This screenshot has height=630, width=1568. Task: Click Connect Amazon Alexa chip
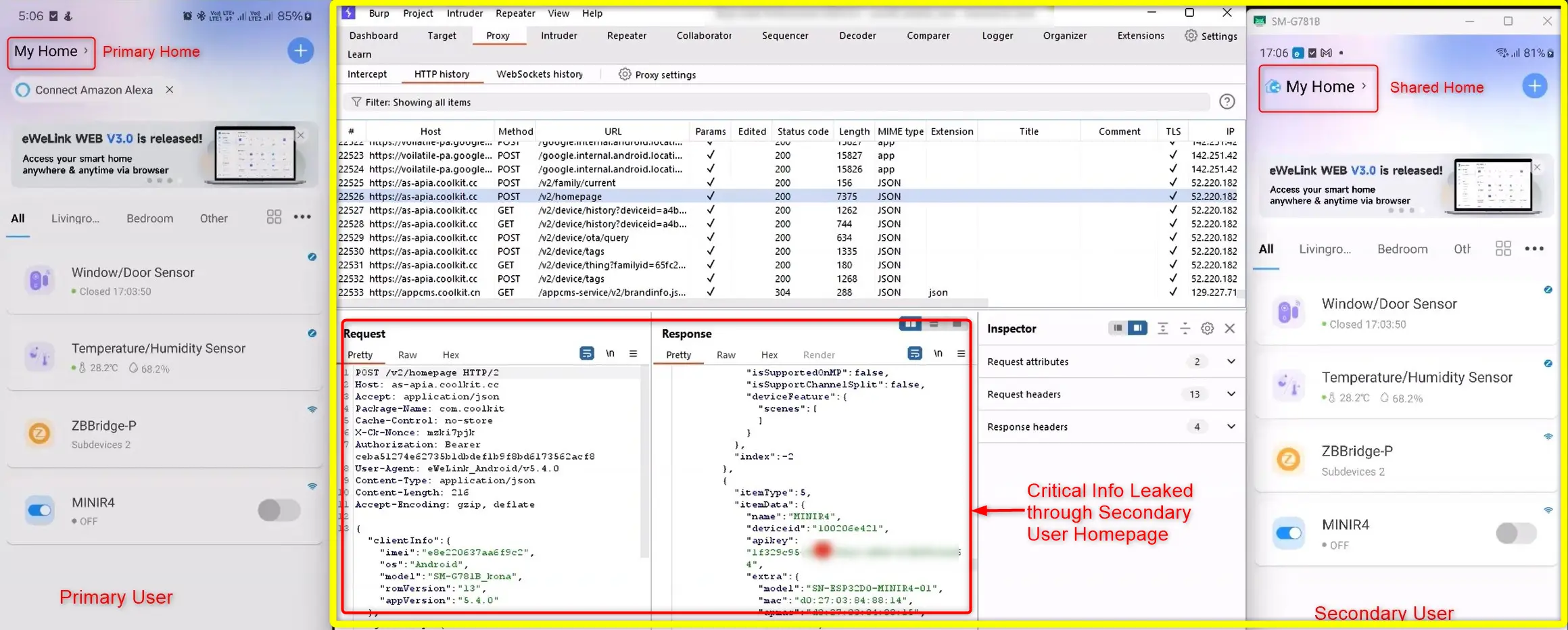[94, 89]
